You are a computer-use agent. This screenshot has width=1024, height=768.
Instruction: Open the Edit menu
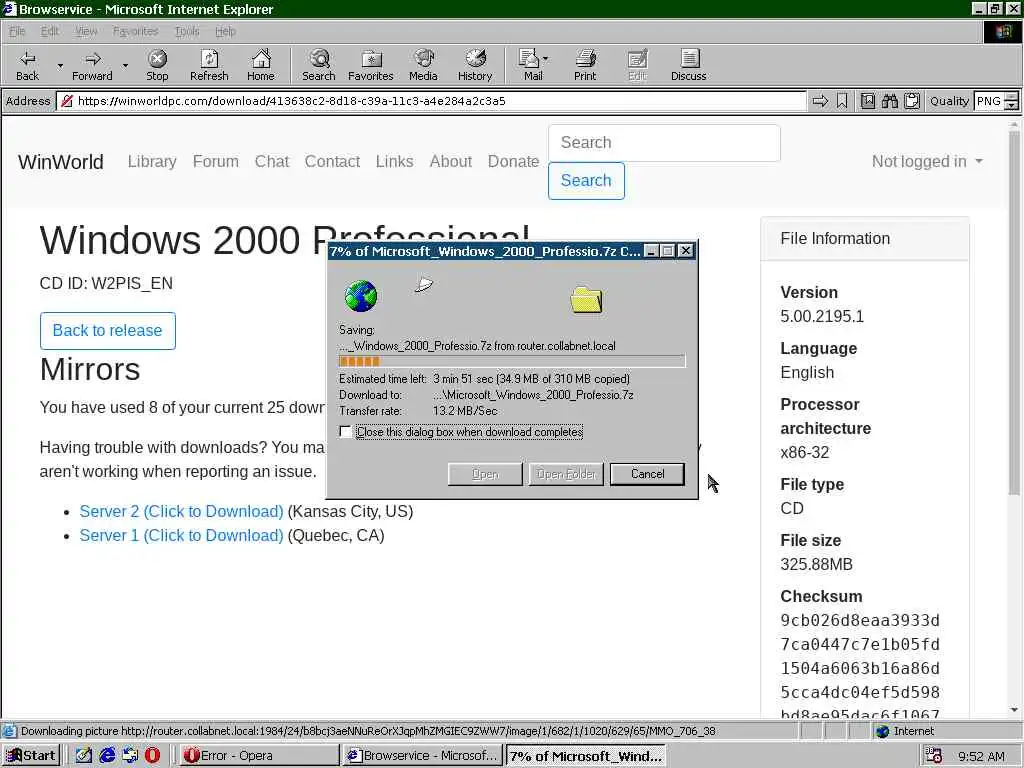click(x=50, y=31)
